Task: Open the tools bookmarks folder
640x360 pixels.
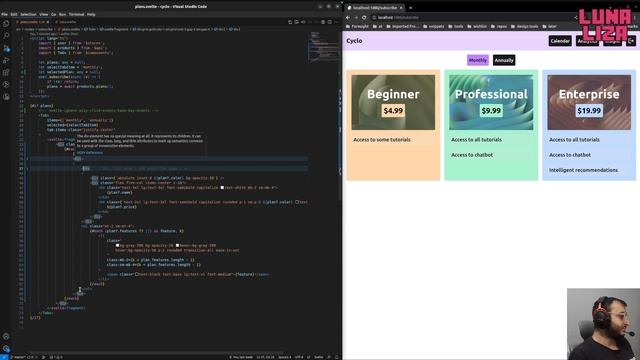Action: 456,26
